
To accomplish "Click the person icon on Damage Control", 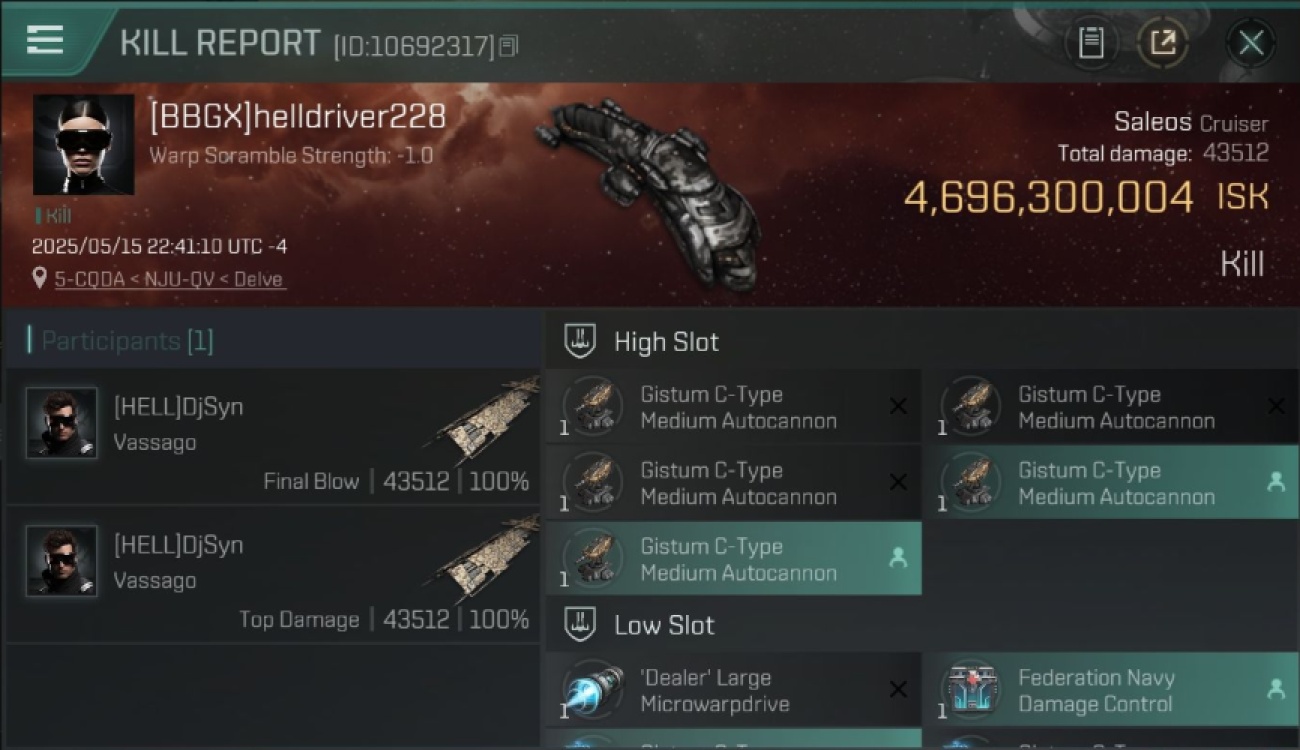I will coord(1276,689).
